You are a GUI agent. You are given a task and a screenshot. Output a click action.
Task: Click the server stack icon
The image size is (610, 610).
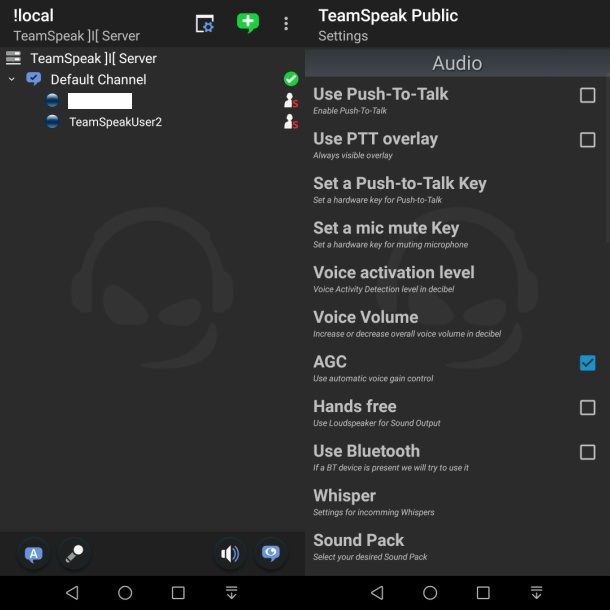pyautogui.click(x=13, y=58)
